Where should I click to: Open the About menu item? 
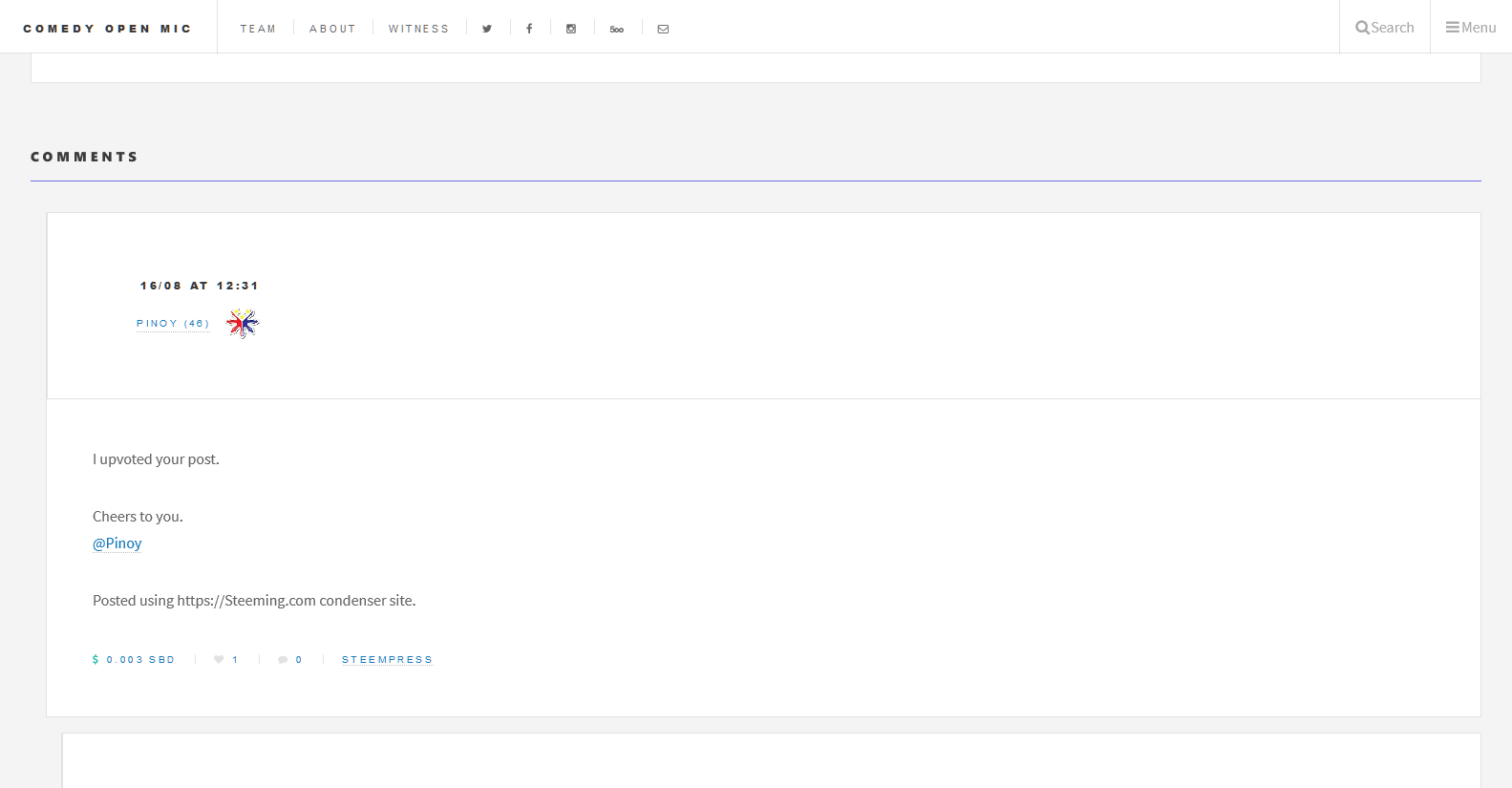332,29
